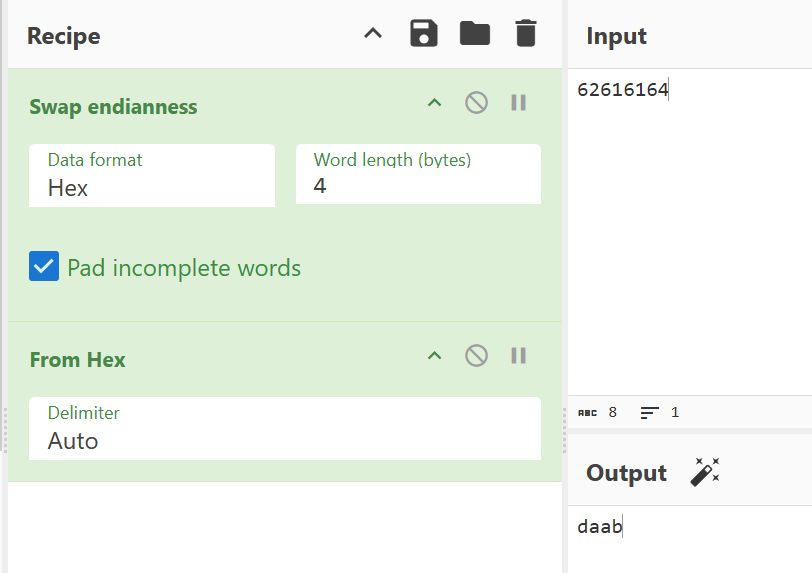This screenshot has height=573, width=812.
Task: Click the input character count icon
Action: (x=587, y=412)
